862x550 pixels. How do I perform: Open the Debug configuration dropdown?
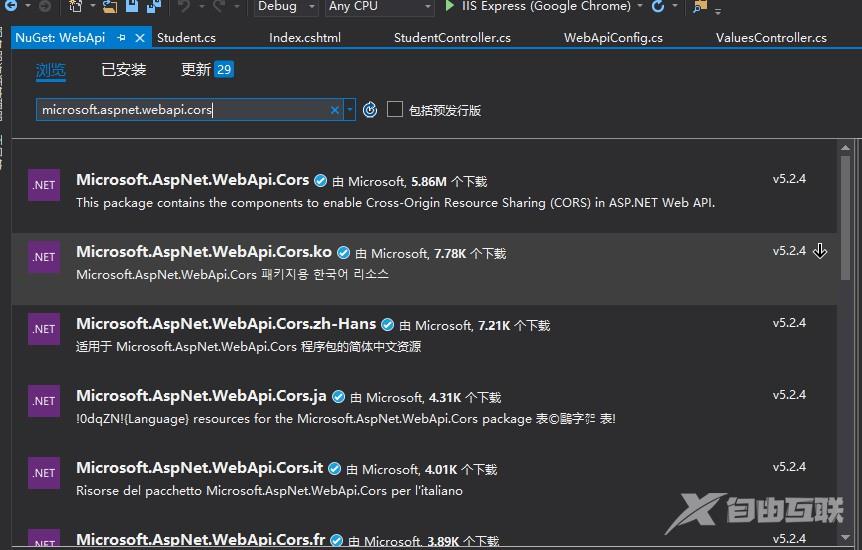coord(285,7)
